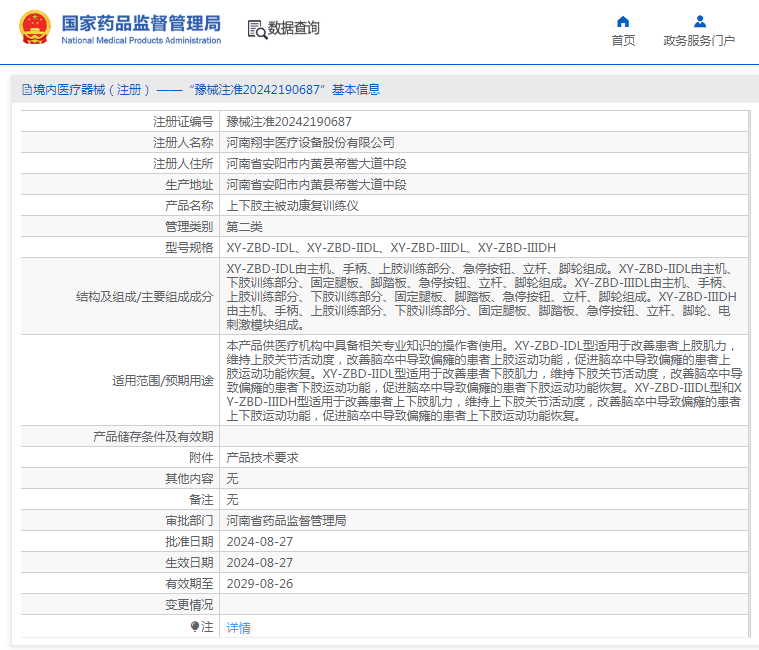The height and width of the screenshot is (650, 759).
Task: Click the 适用范围/预期用途 description paragraph
Action: point(484,380)
